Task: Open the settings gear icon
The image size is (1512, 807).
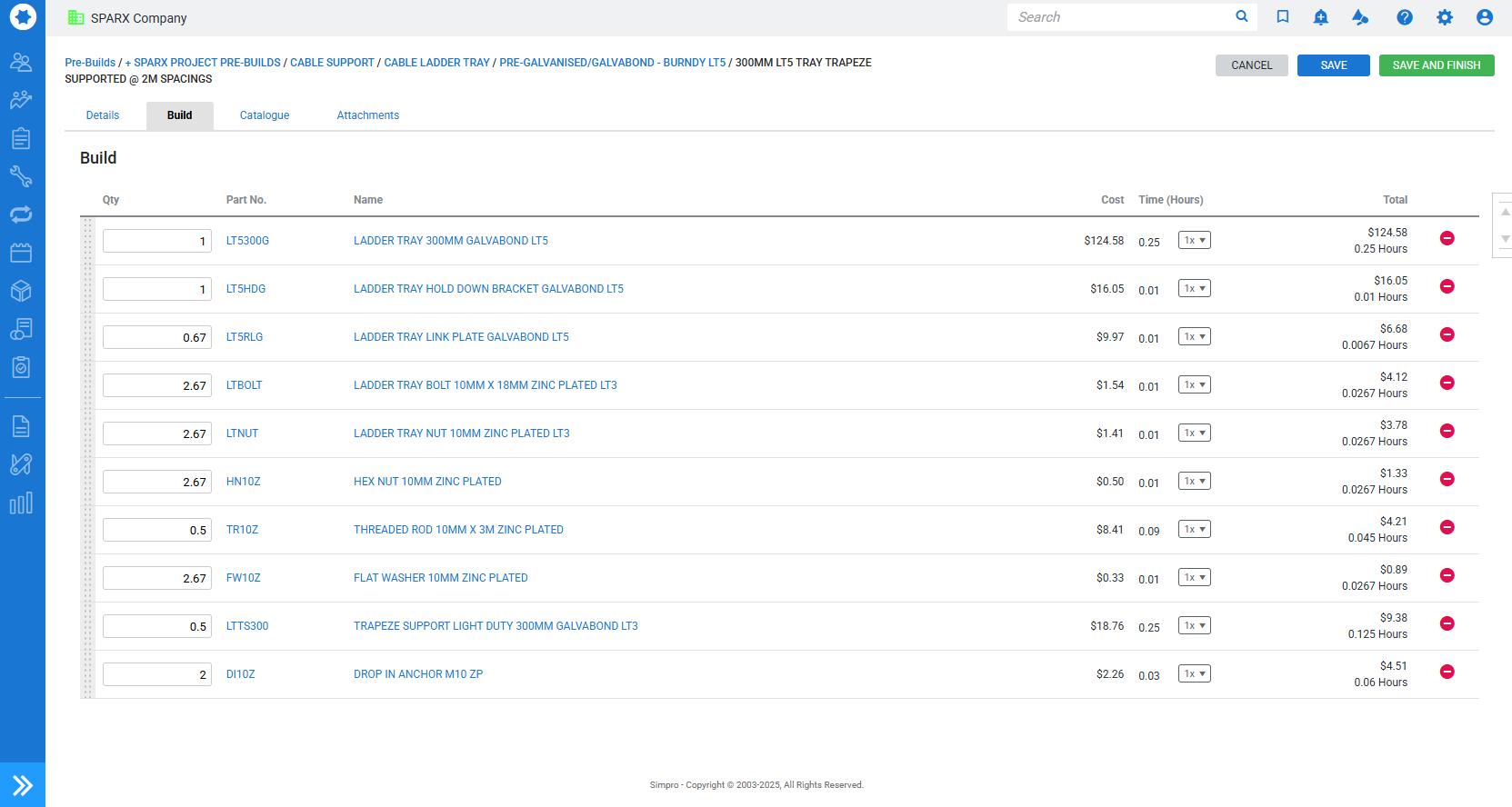Action: pos(1444,17)
